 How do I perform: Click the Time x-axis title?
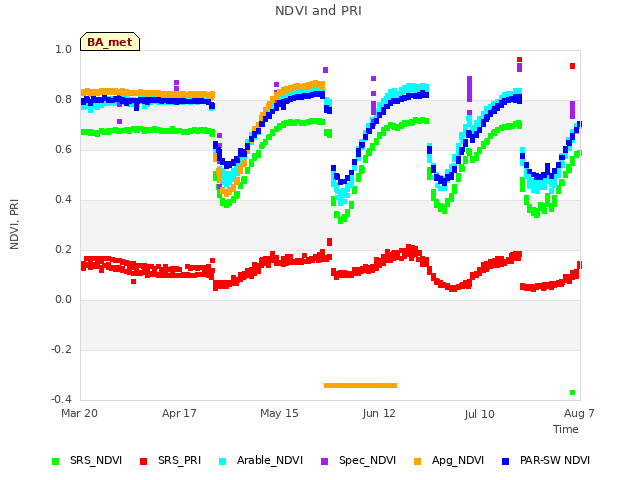(x=566, y=429)
